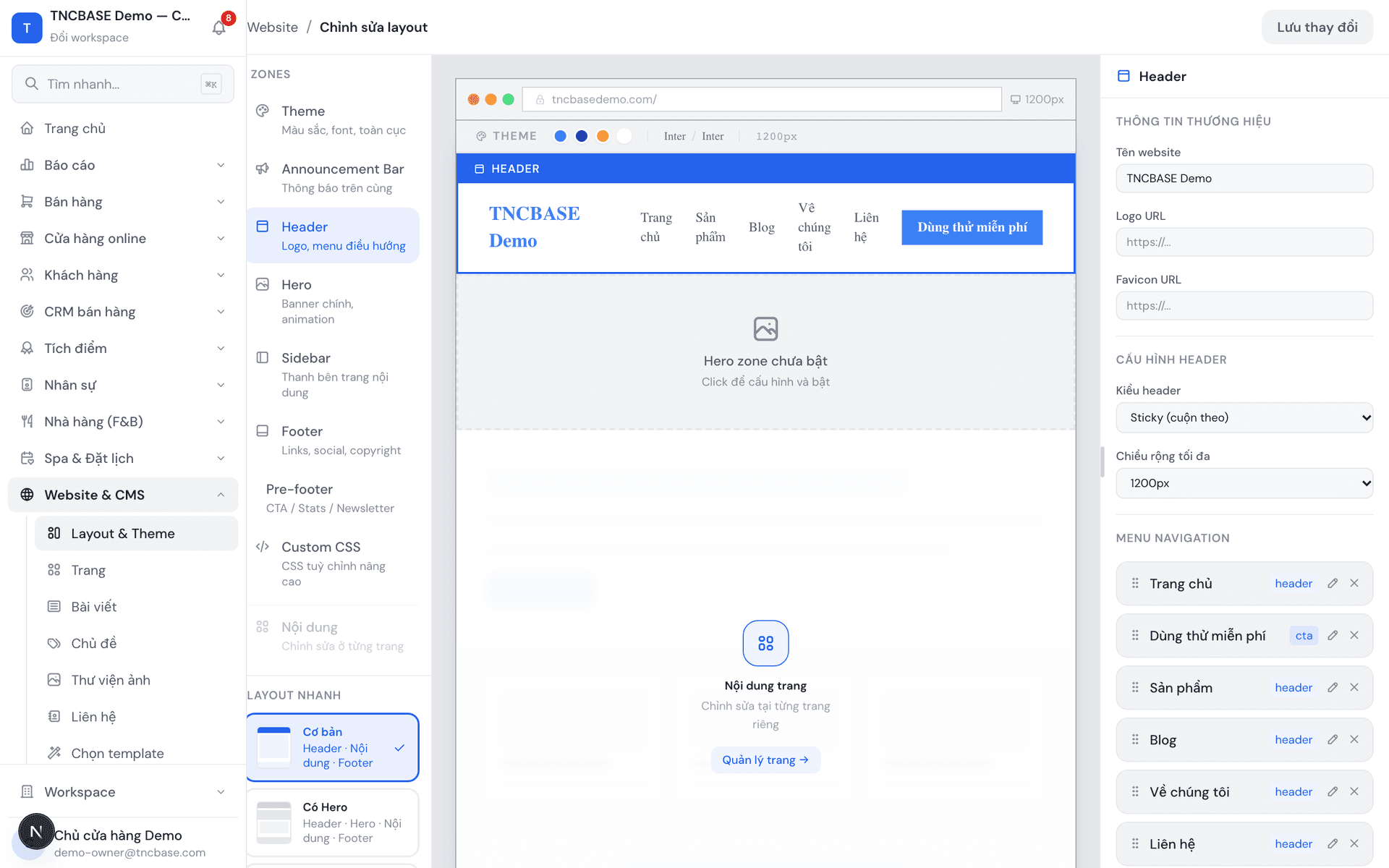This screenshot has height=868, width=1389.
Task: Remove the Dùng thử miễn phí menu item
Action: pyautogui.click(x=1354, y=636)
